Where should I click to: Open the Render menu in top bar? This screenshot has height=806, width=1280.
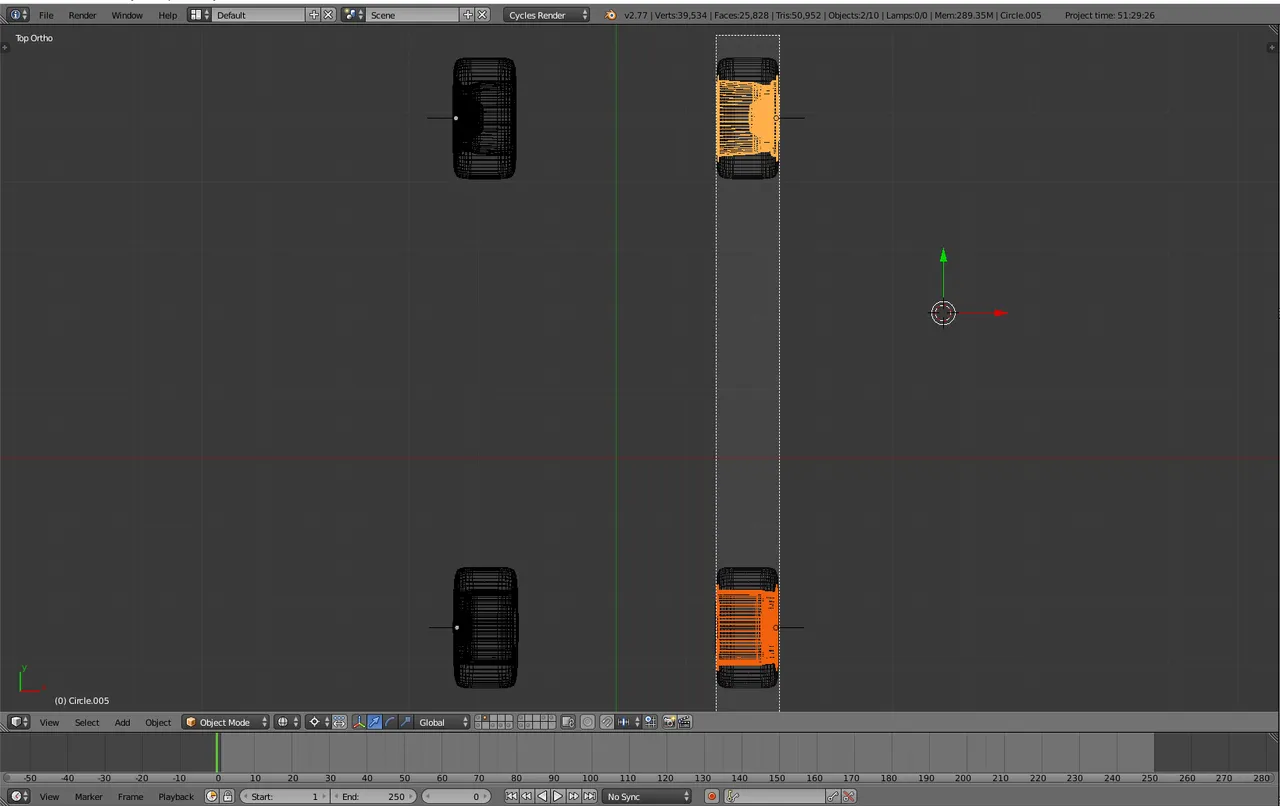[x=83, y=15]
